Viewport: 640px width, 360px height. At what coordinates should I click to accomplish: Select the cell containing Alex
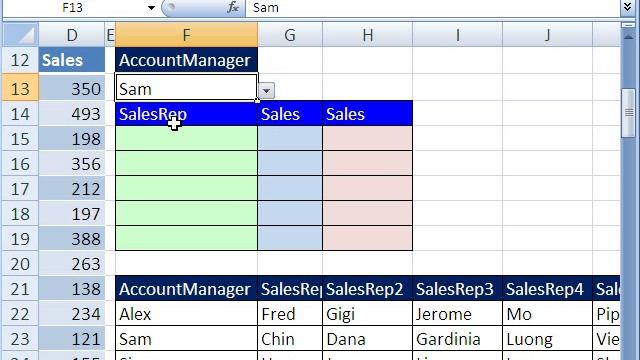point(187,314)
